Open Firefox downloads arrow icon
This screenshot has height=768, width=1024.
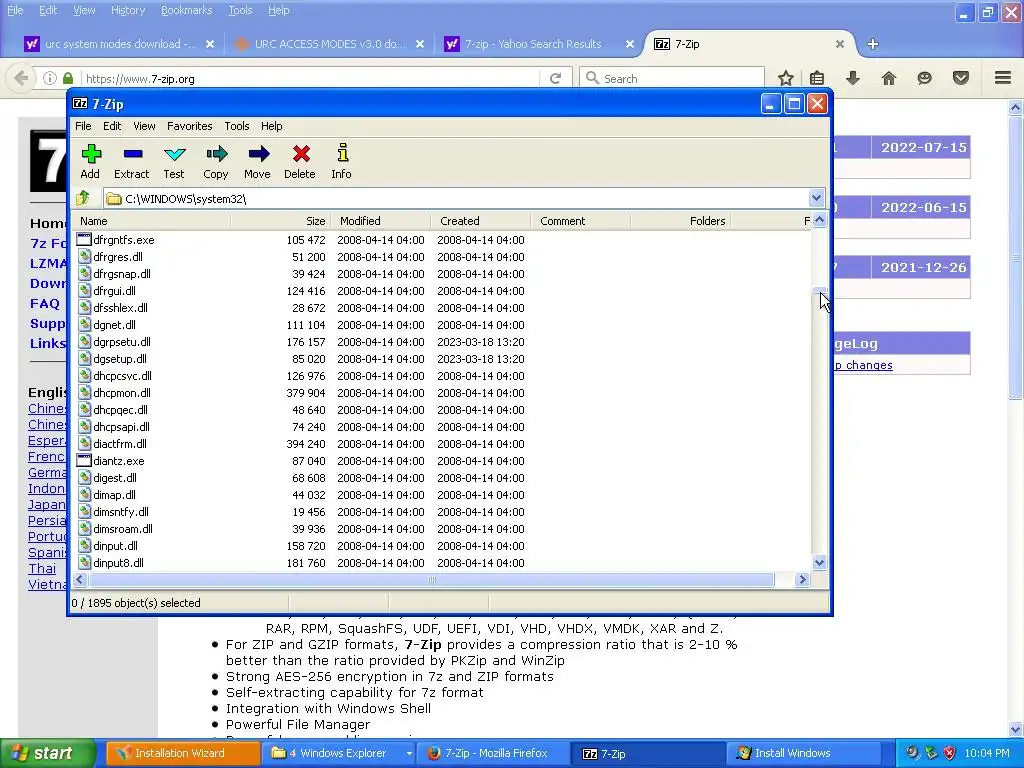[x=853, y=78]
